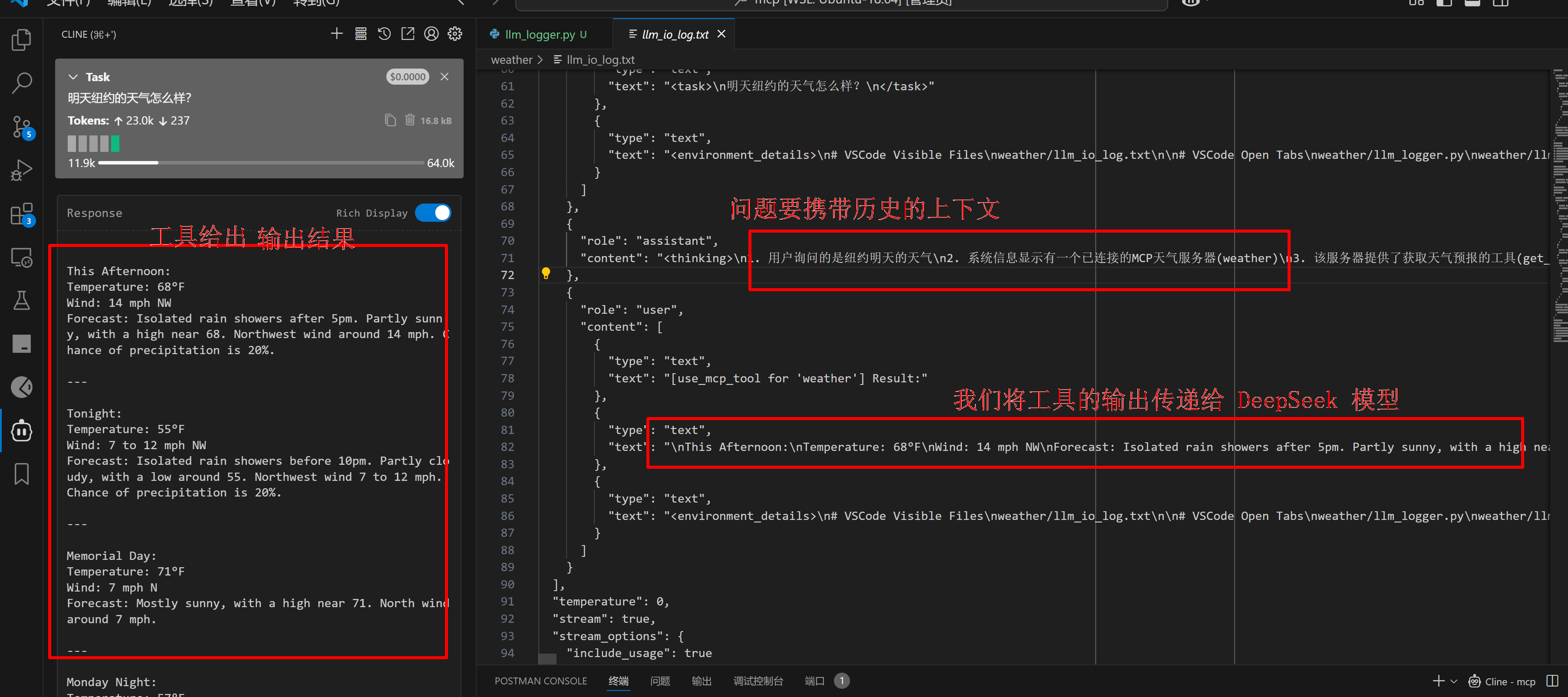Start a new Cline task with plus icon
Image resolution: width=1568 pixels, height=697 pixels.
click(336, 34)
